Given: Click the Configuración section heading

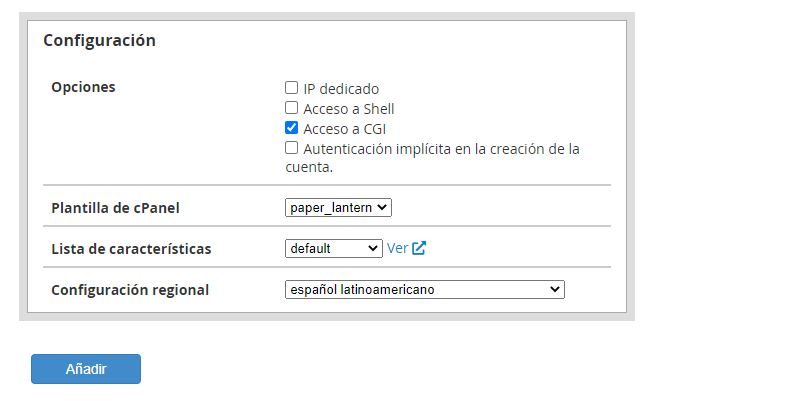Looking at the screenshot, I should point(99,41).
